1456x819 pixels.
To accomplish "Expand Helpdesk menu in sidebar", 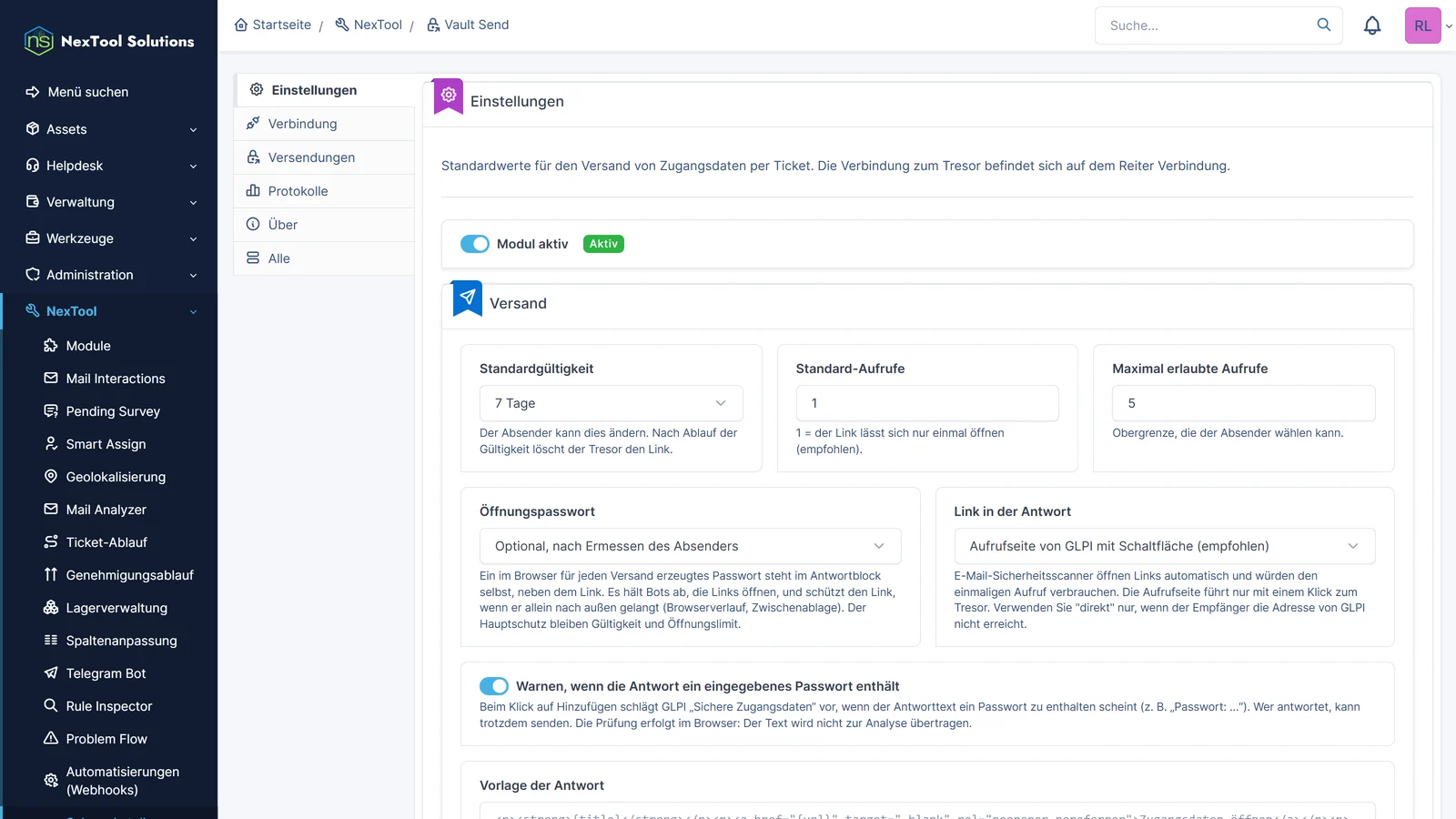I will [x=109, y=166].
